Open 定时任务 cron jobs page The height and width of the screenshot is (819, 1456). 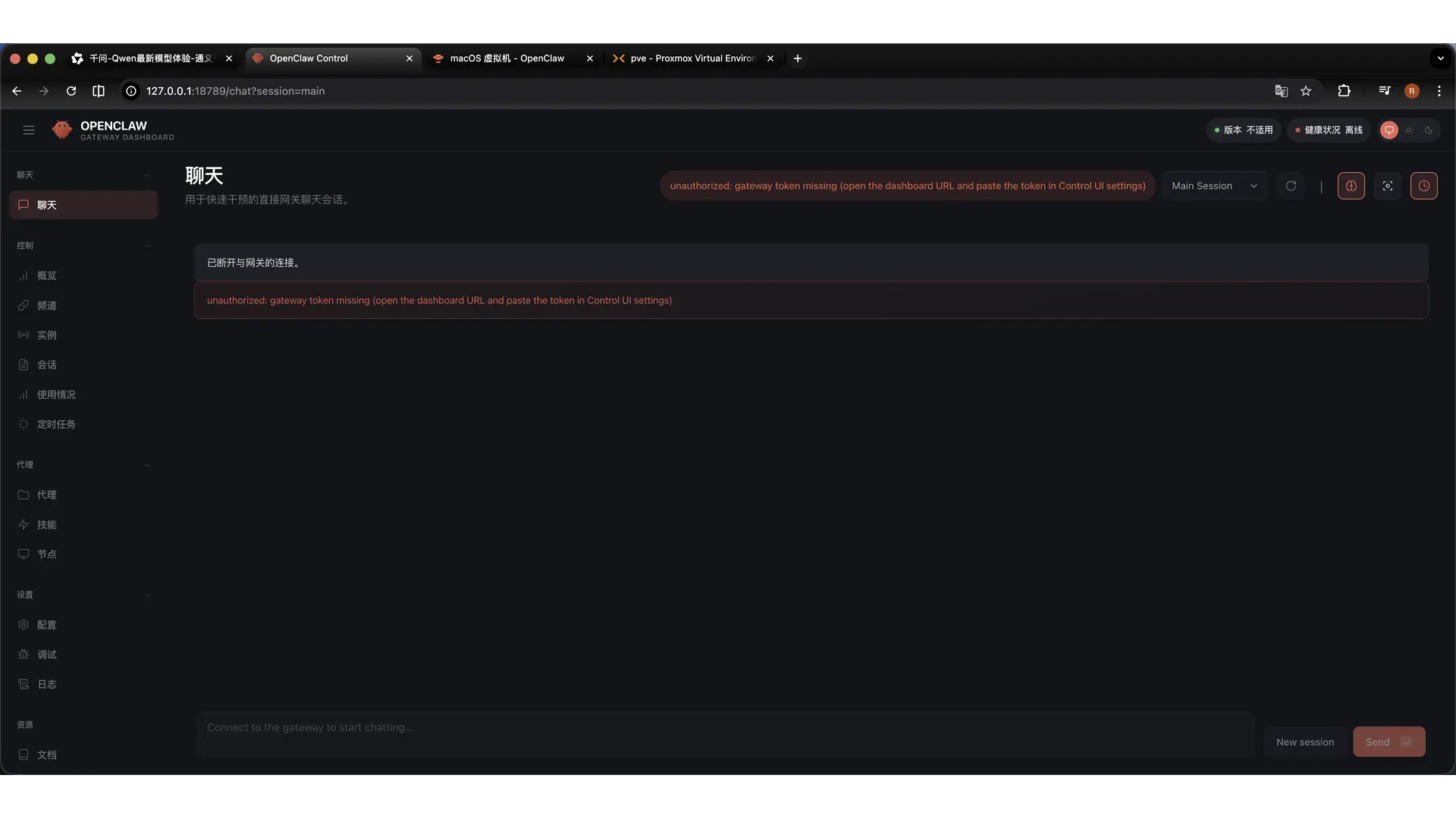click(x=56, y=425)
